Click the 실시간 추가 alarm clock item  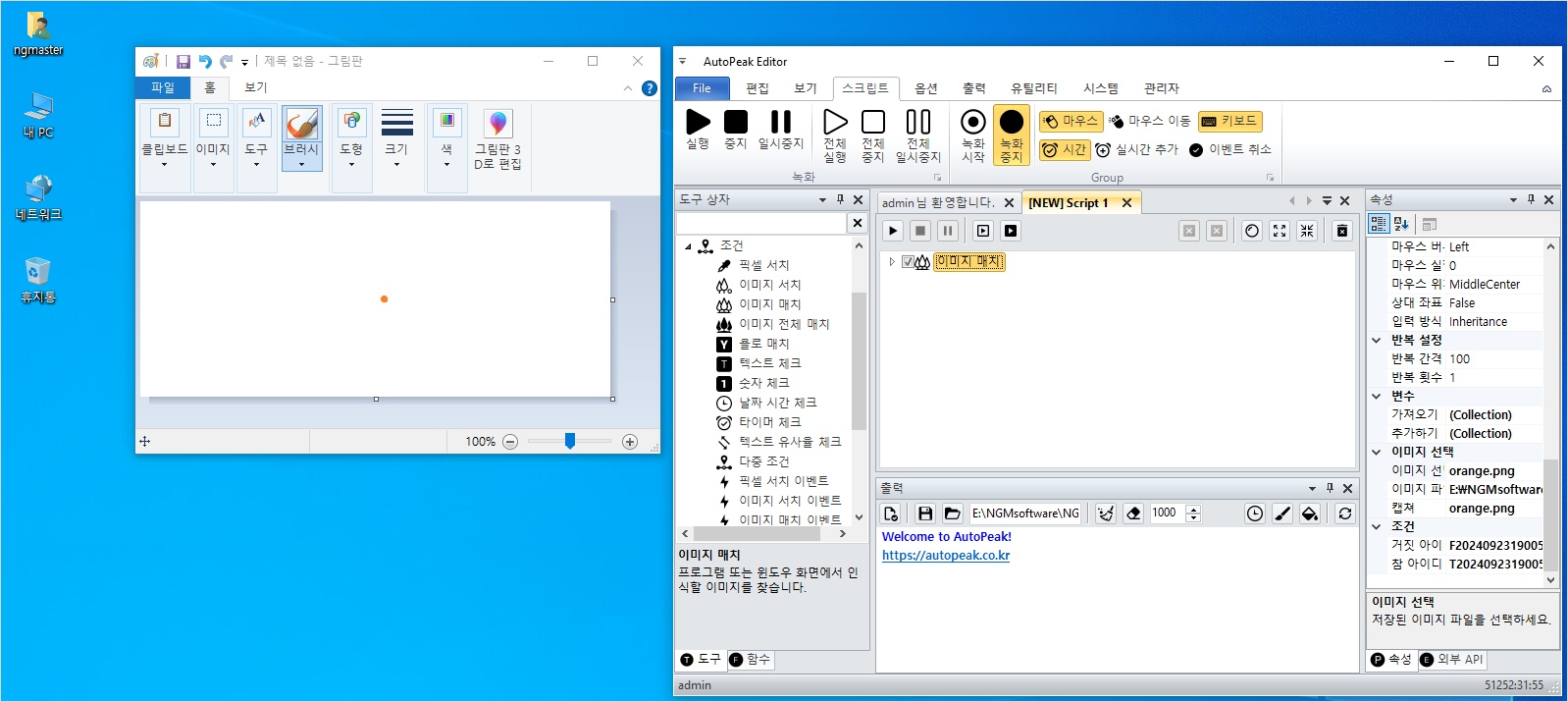point(1136,149)
